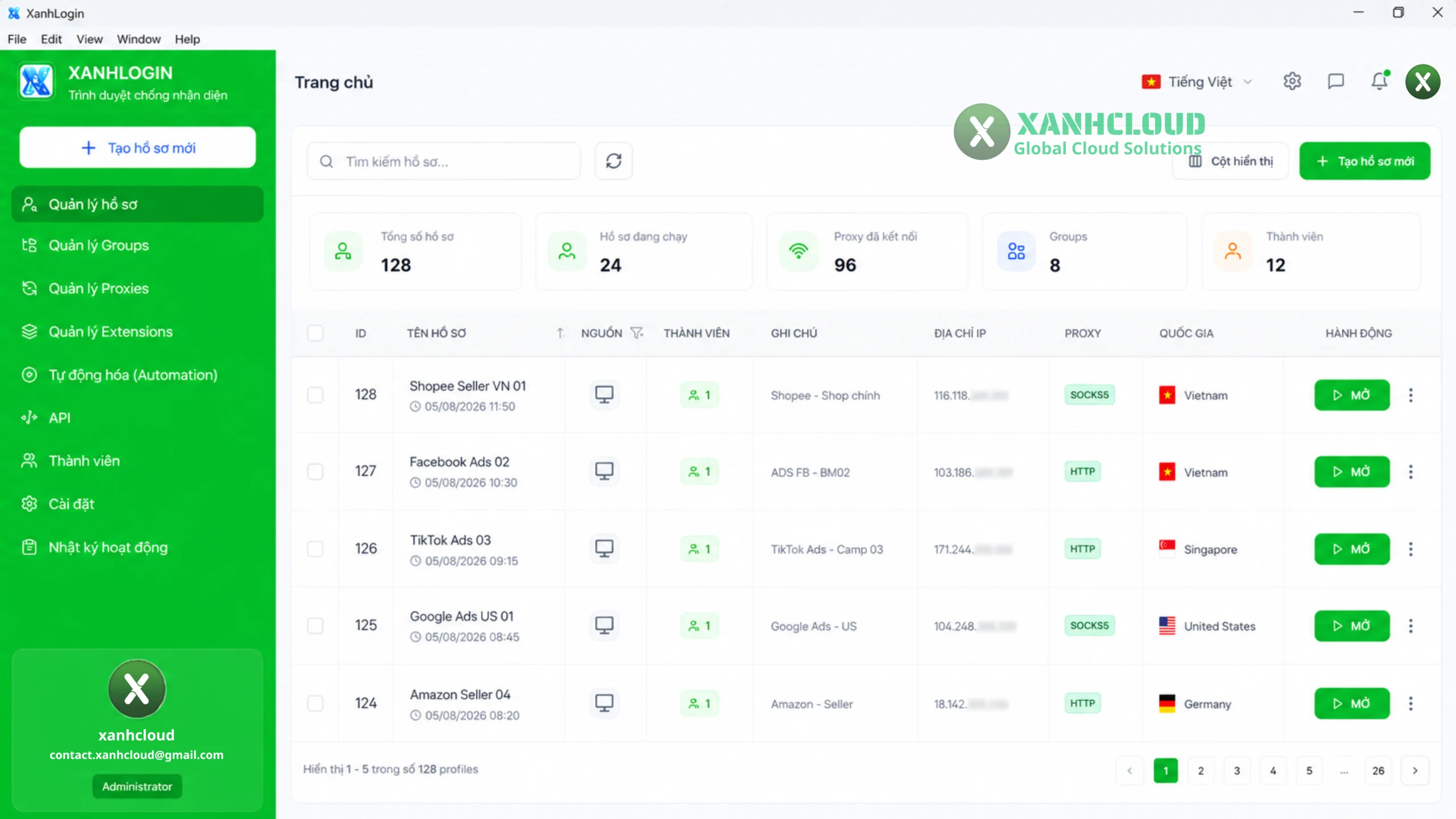The height and width of the screenshot is (819, 1456).
Task: Click the SOCKS5 proxy tag for Google Ads US 01
Action: (x=1089, y=626)
